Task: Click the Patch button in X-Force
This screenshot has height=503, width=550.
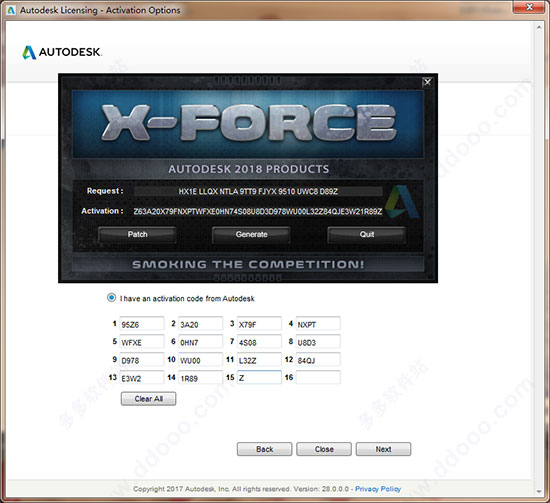Action: 137,234
